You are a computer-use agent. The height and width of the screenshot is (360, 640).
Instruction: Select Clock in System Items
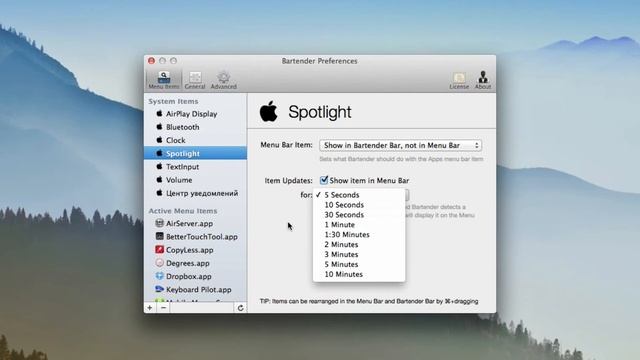pyautogui.click(x=195, y=140)
